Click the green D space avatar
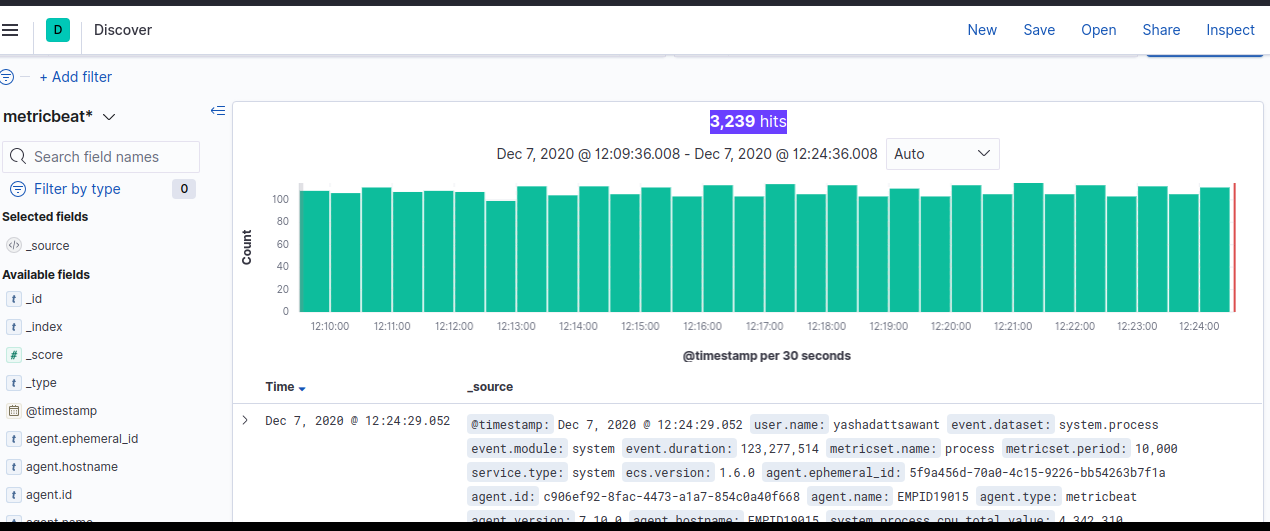The image size is (1270, 531). 58,30
